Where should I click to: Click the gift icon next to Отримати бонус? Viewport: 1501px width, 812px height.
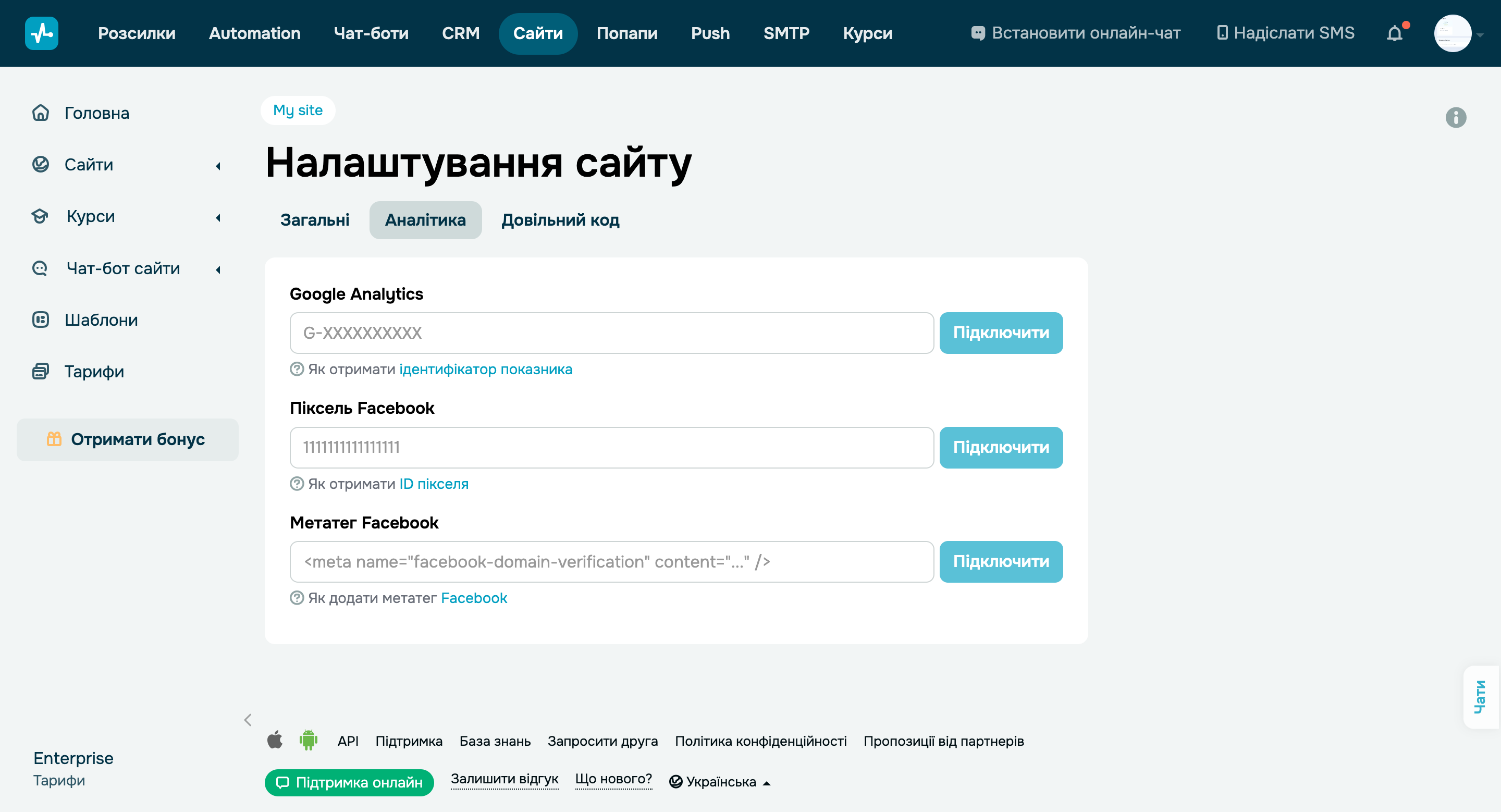(54, 440)
